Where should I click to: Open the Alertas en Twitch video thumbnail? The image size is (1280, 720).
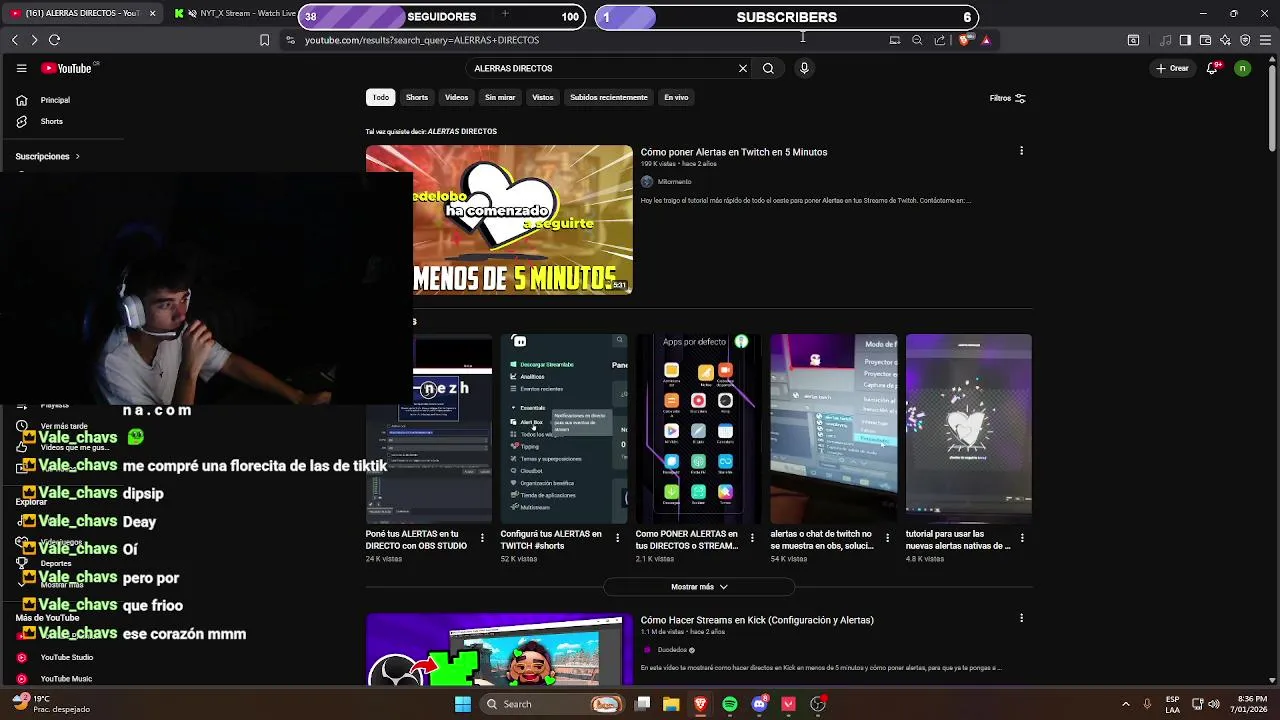click(x=499, y=220)
